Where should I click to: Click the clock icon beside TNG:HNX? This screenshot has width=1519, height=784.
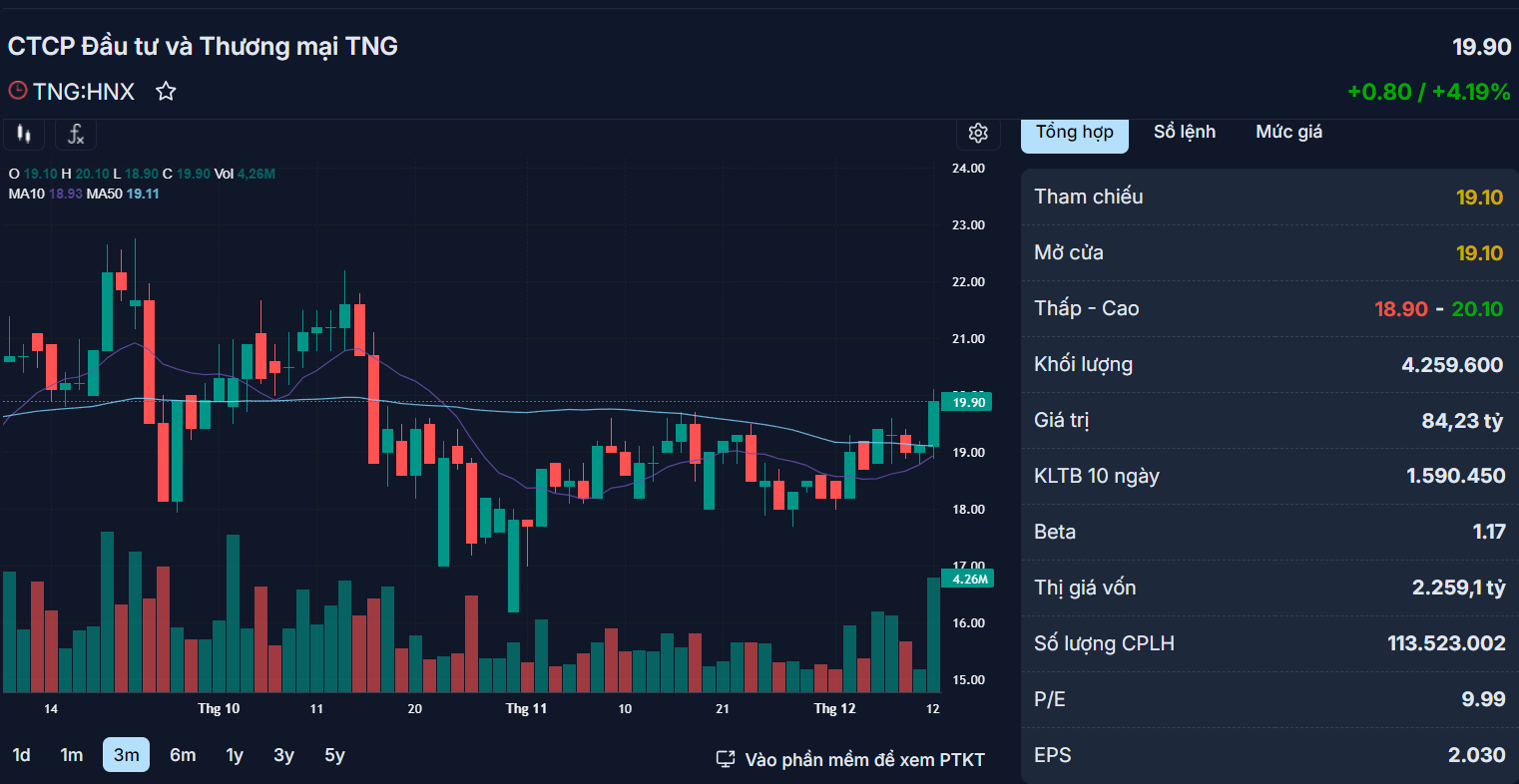[18, 91]
